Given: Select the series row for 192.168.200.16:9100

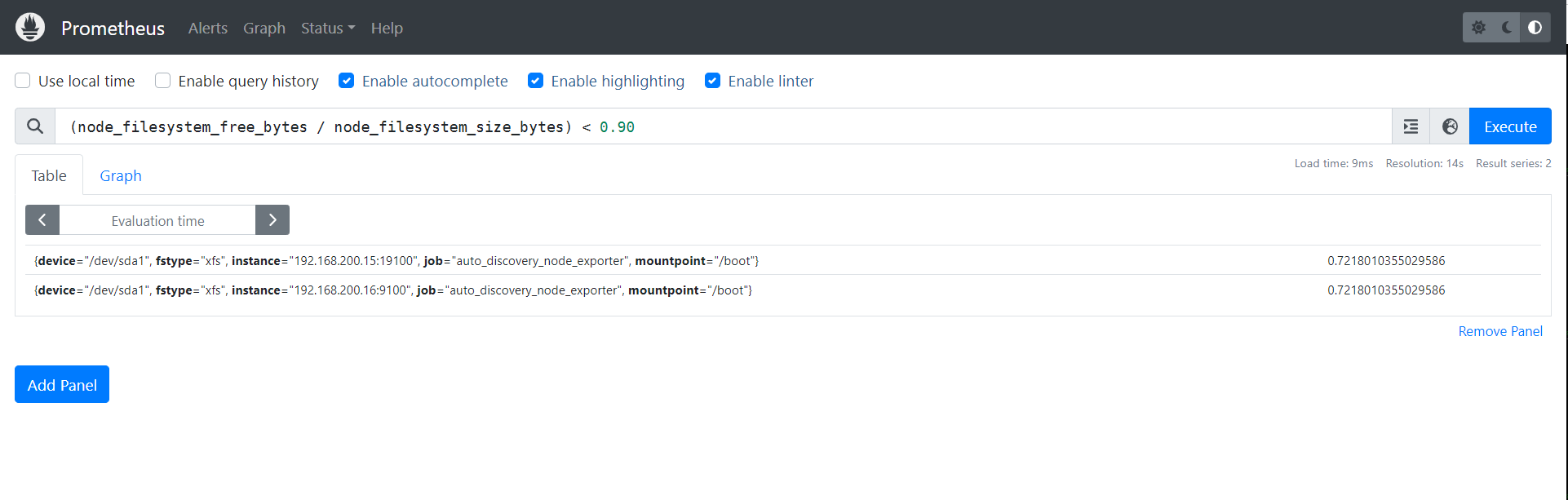Looking at the screenshot, I should [x=783, y=290].
